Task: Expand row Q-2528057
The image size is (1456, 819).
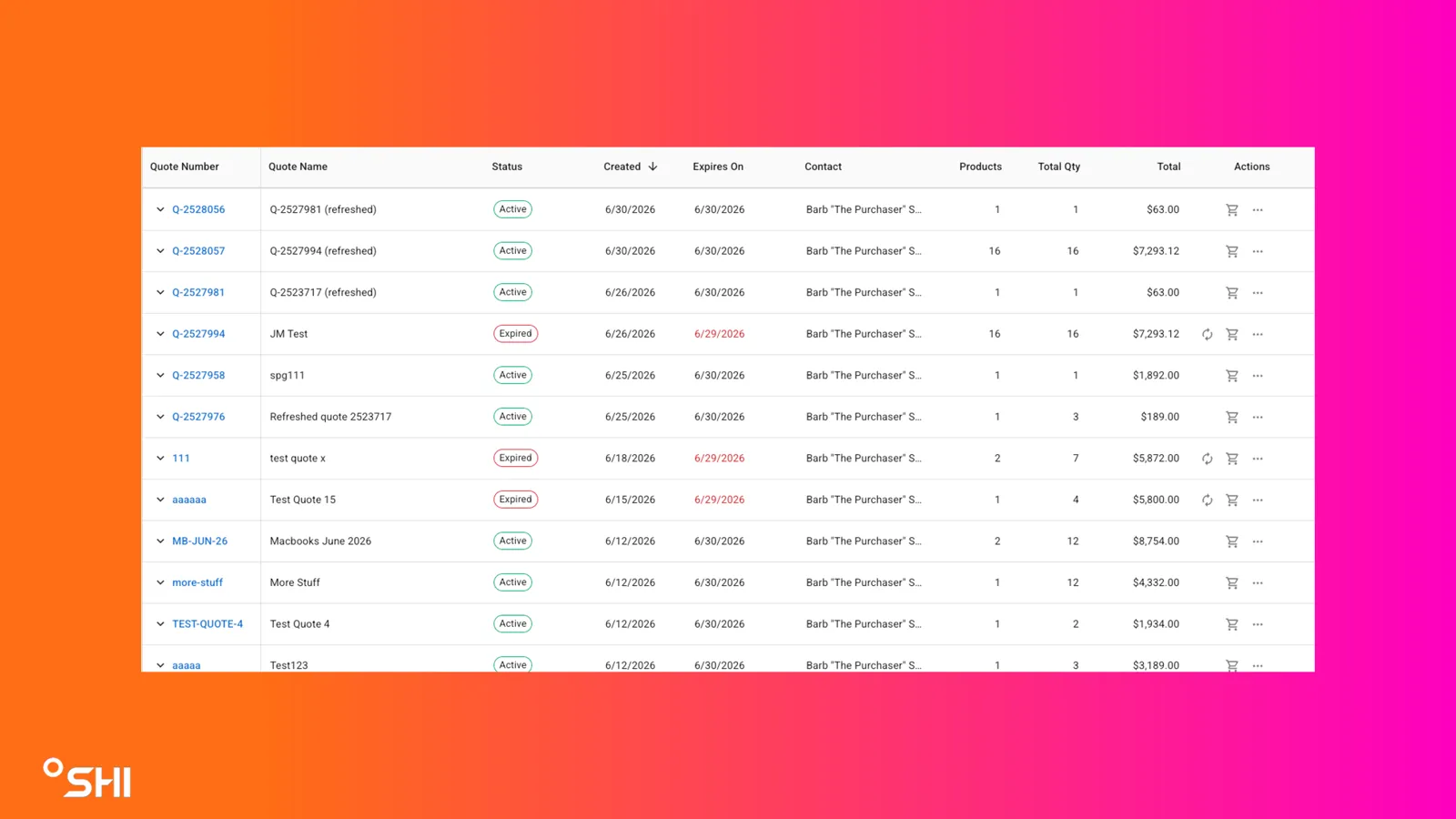Action: (x=160, y=251)
